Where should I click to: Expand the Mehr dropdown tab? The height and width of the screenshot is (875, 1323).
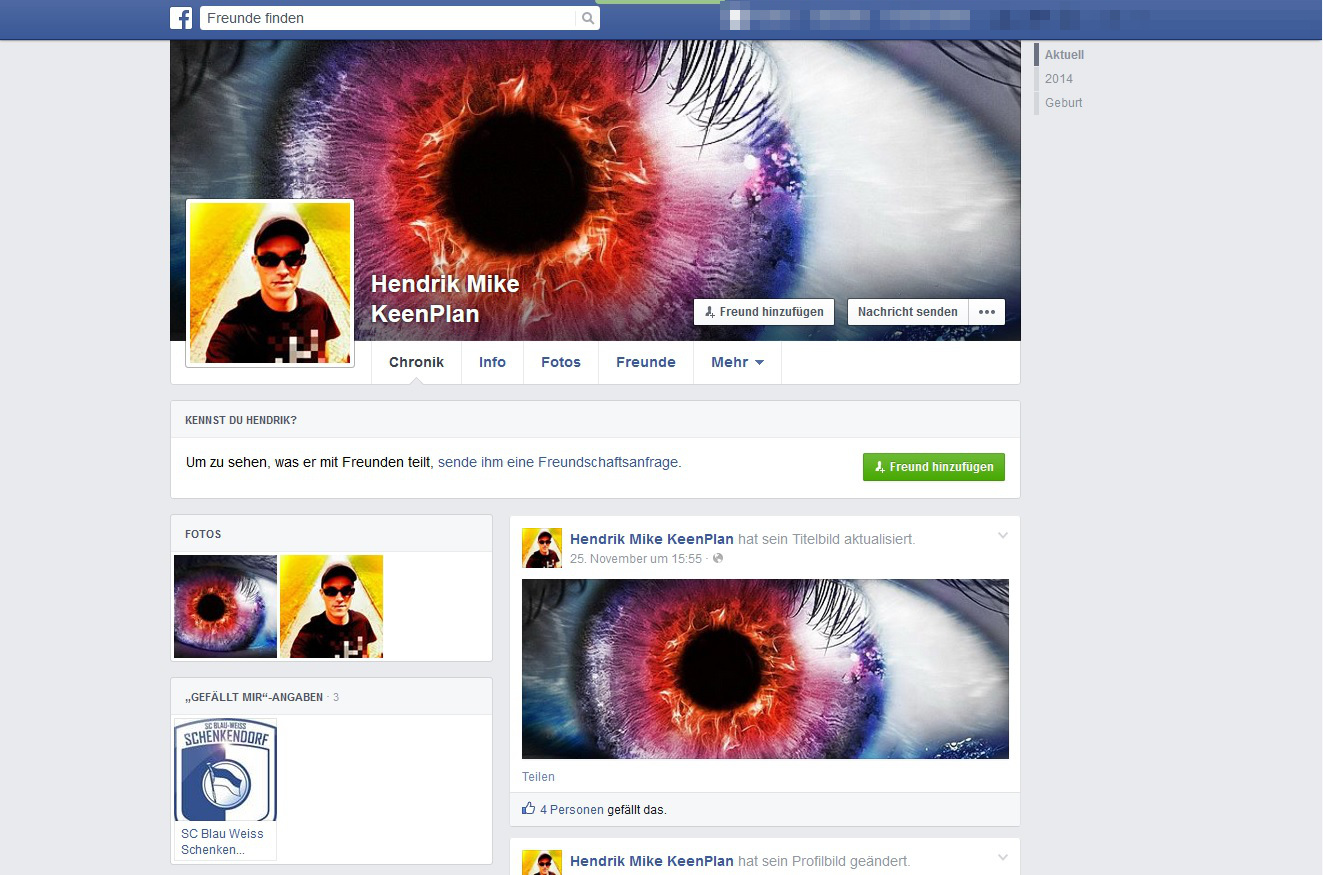[x=737, y=362]
